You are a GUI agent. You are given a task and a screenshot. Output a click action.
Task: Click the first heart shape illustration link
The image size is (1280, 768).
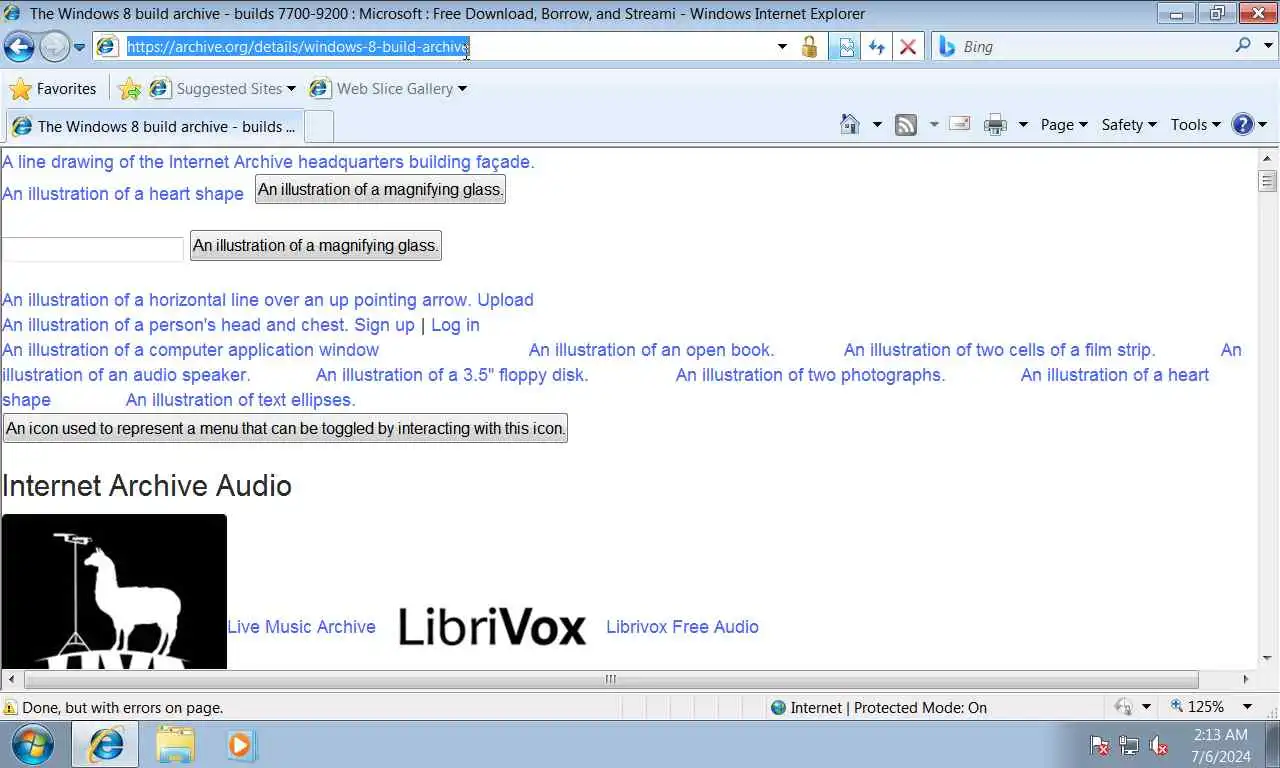(x=123, y=194)
